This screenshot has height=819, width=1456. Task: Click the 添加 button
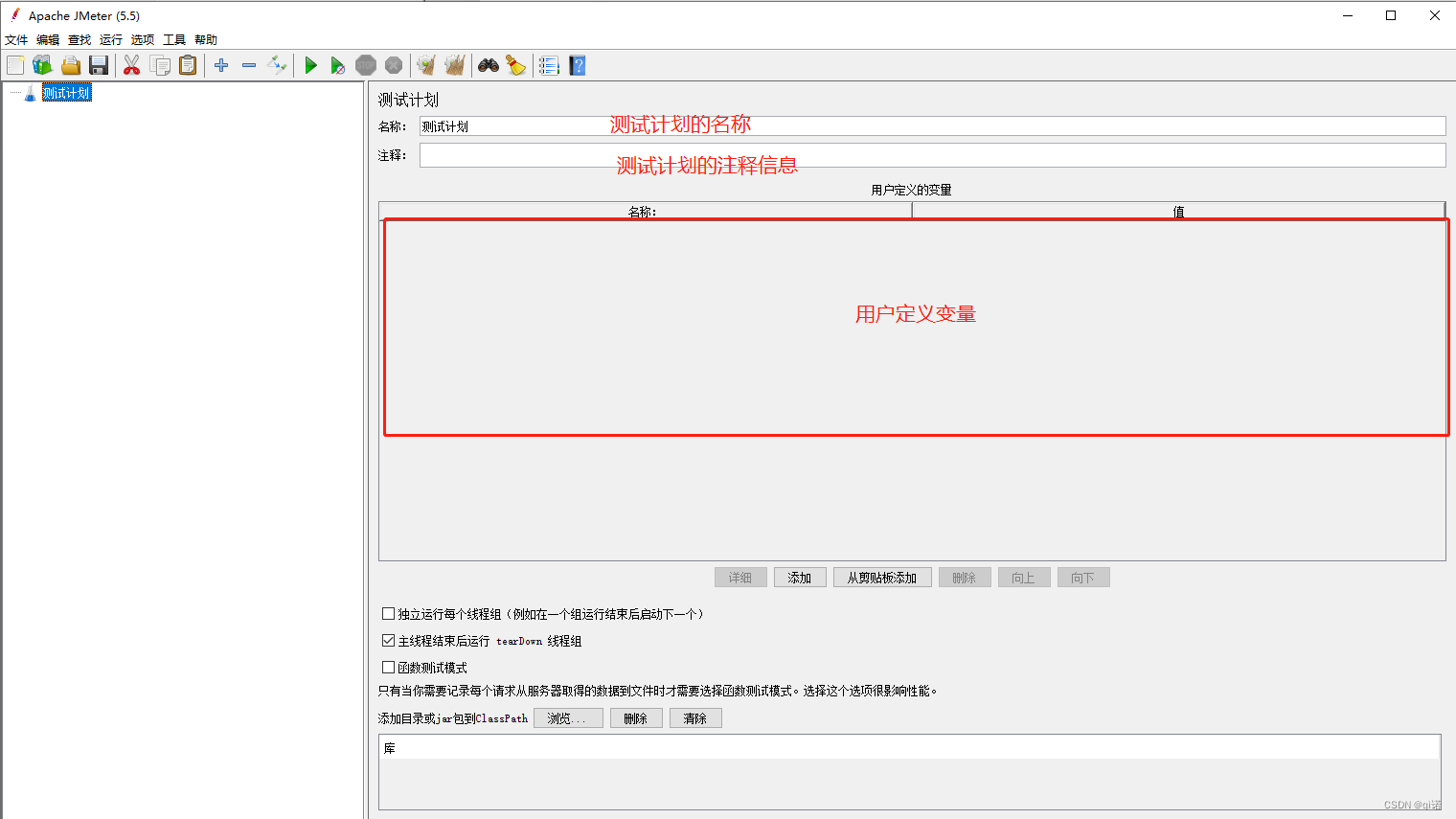click(800, 578)
